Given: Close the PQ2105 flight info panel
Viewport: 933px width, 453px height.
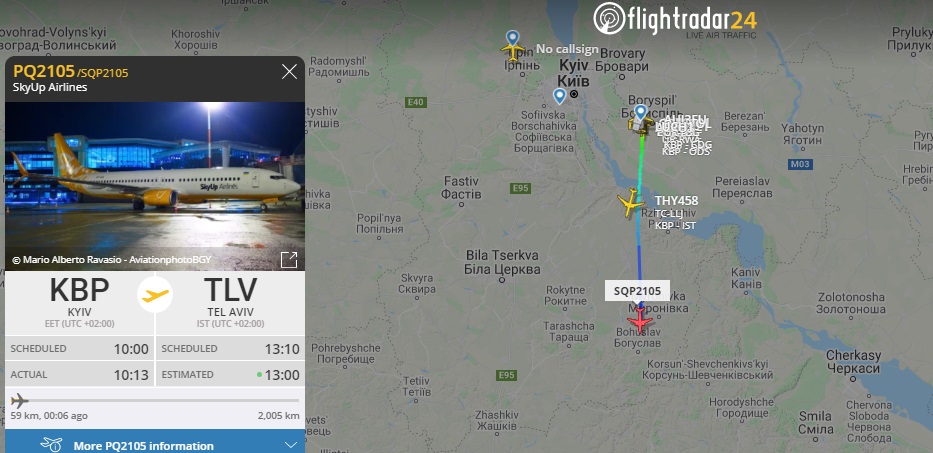Looking at the screenshot, I should [289, 72].
